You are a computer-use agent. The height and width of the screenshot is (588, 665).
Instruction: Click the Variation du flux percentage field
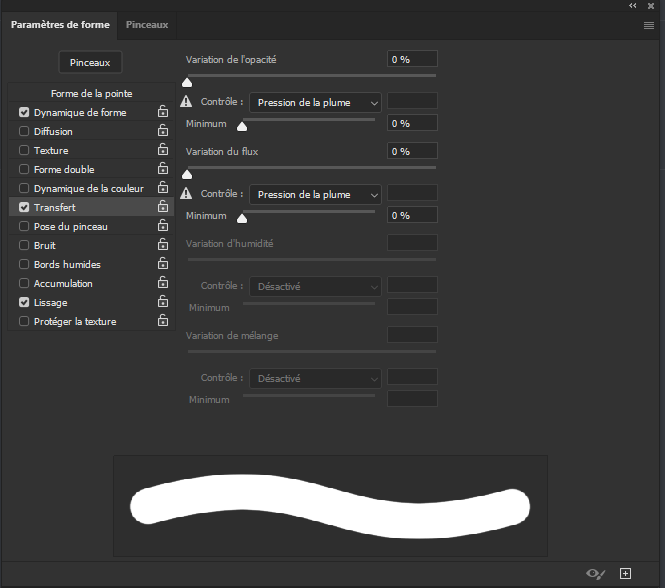pyautogui.click(x=412, y=151)
